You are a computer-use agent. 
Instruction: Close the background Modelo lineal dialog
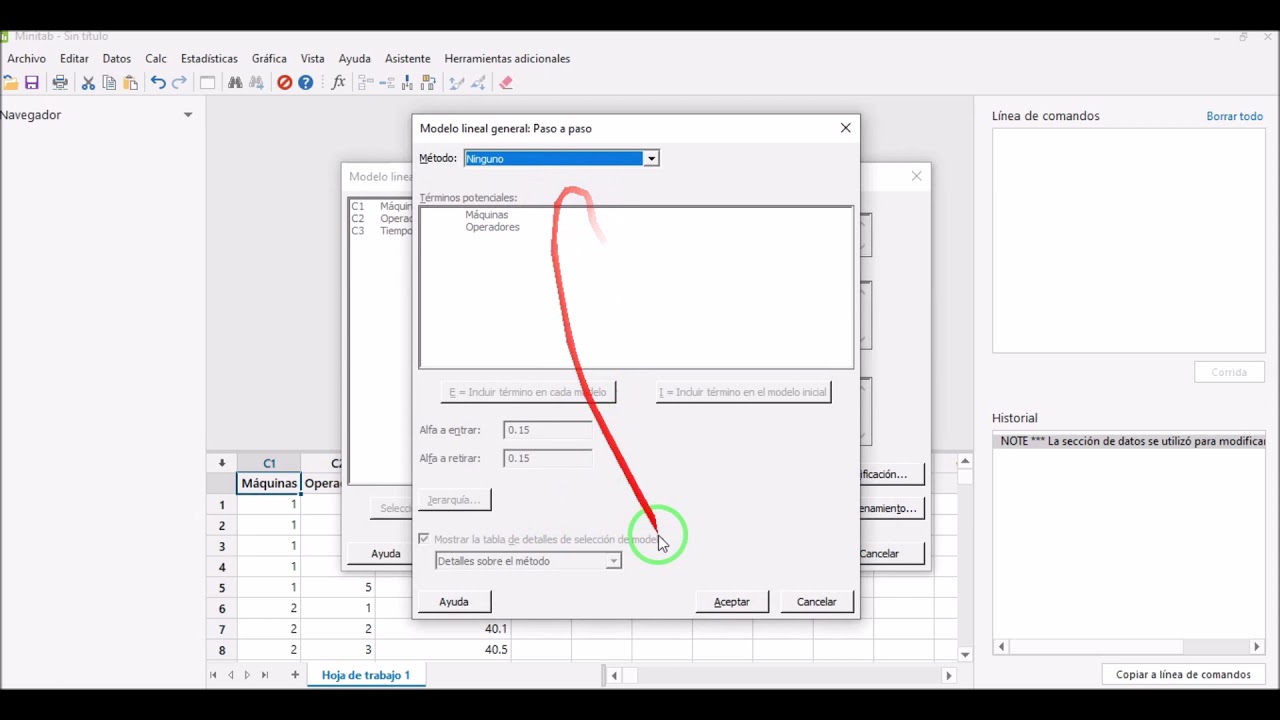click(916, 176)
